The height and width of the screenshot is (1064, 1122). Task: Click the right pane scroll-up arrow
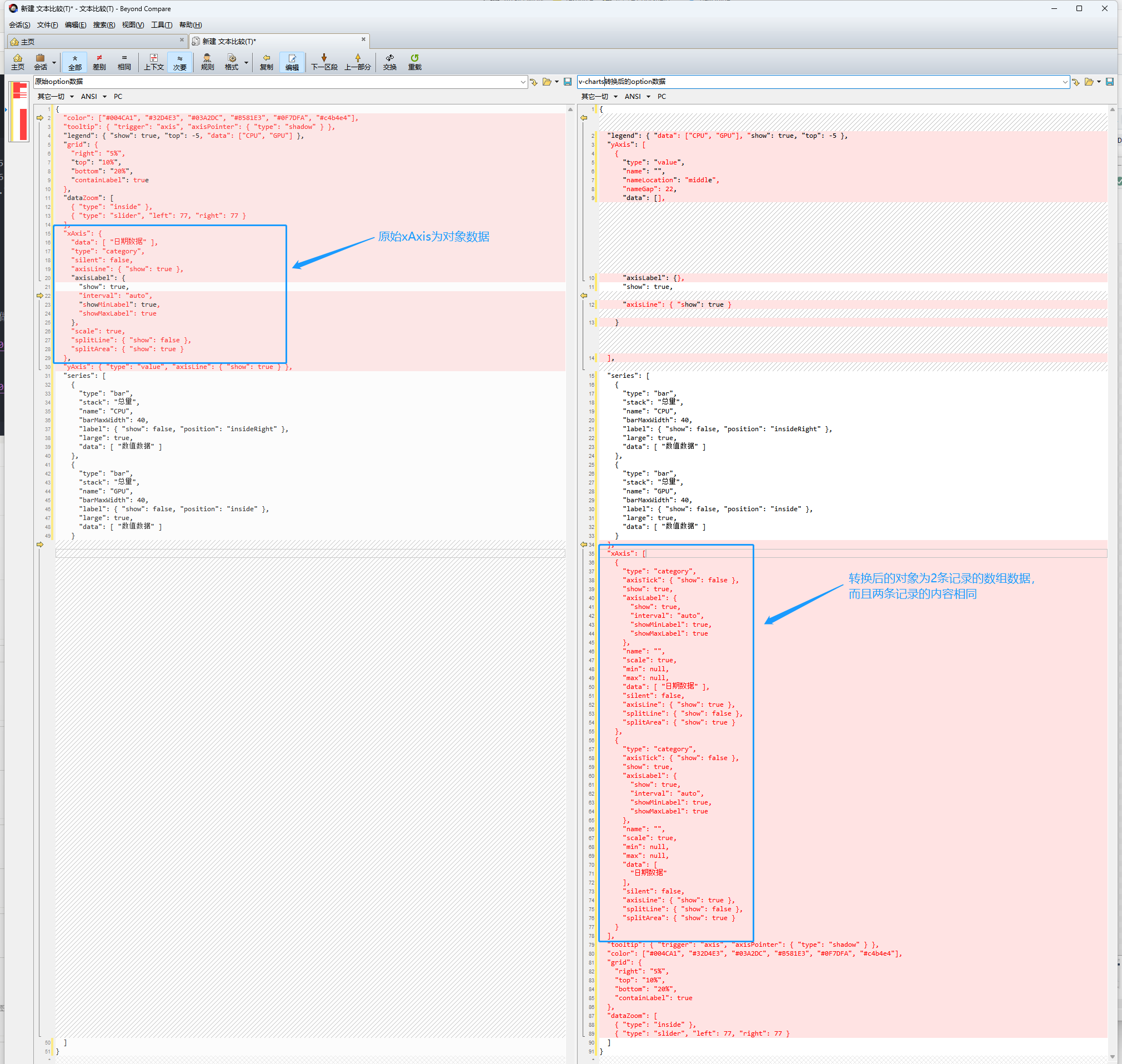[1113, 109]
